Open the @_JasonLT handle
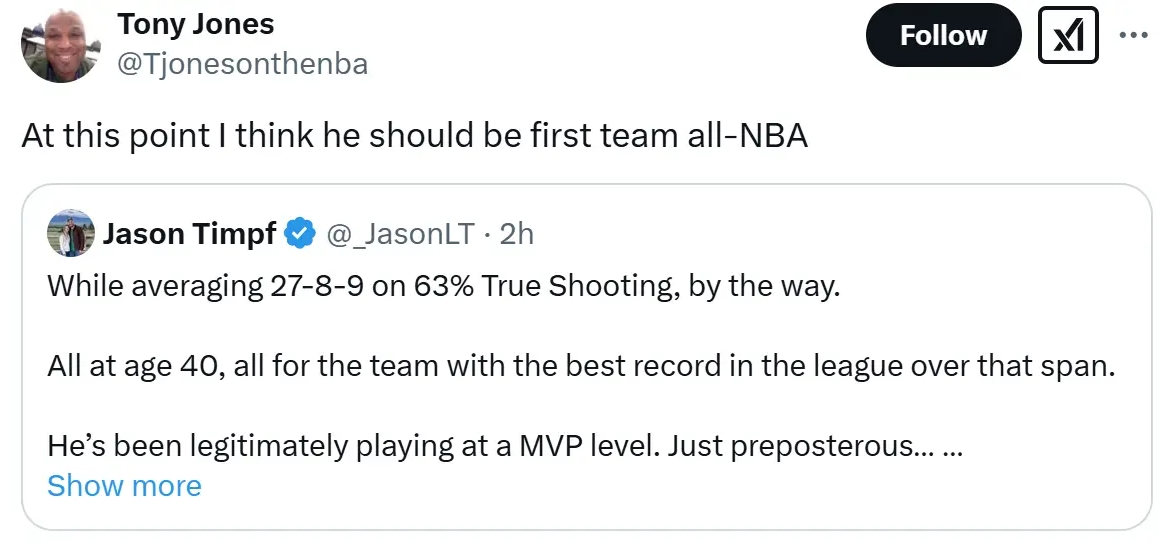1165x557 pixels. coord(402,234)
